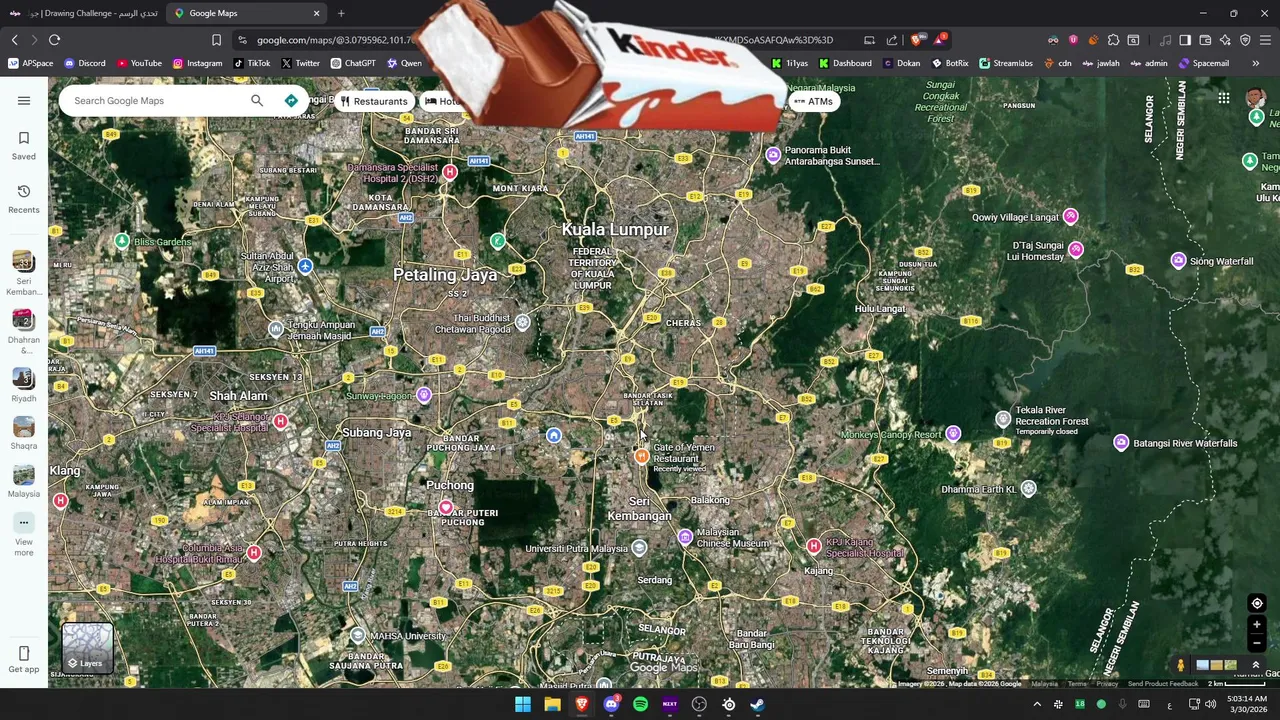This screenshot has width=1280, height=720.
Task: Open the Malaysia recent item
Action: pyautogui.click(x=24, y=480)
